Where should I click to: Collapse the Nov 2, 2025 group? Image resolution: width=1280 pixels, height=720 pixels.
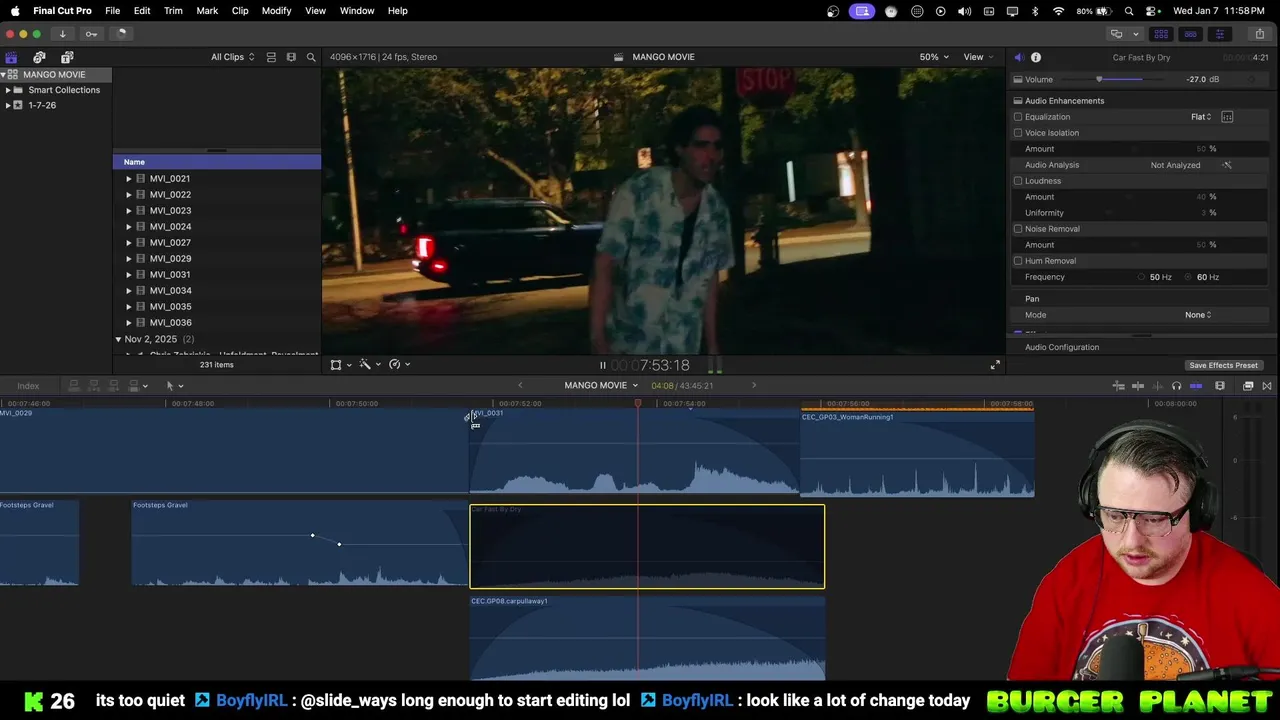pyautogui.click(x=118, y=339)
